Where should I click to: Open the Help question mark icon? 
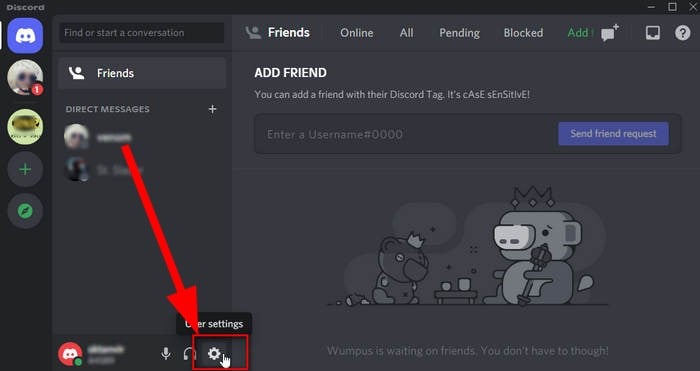(683, 33)
